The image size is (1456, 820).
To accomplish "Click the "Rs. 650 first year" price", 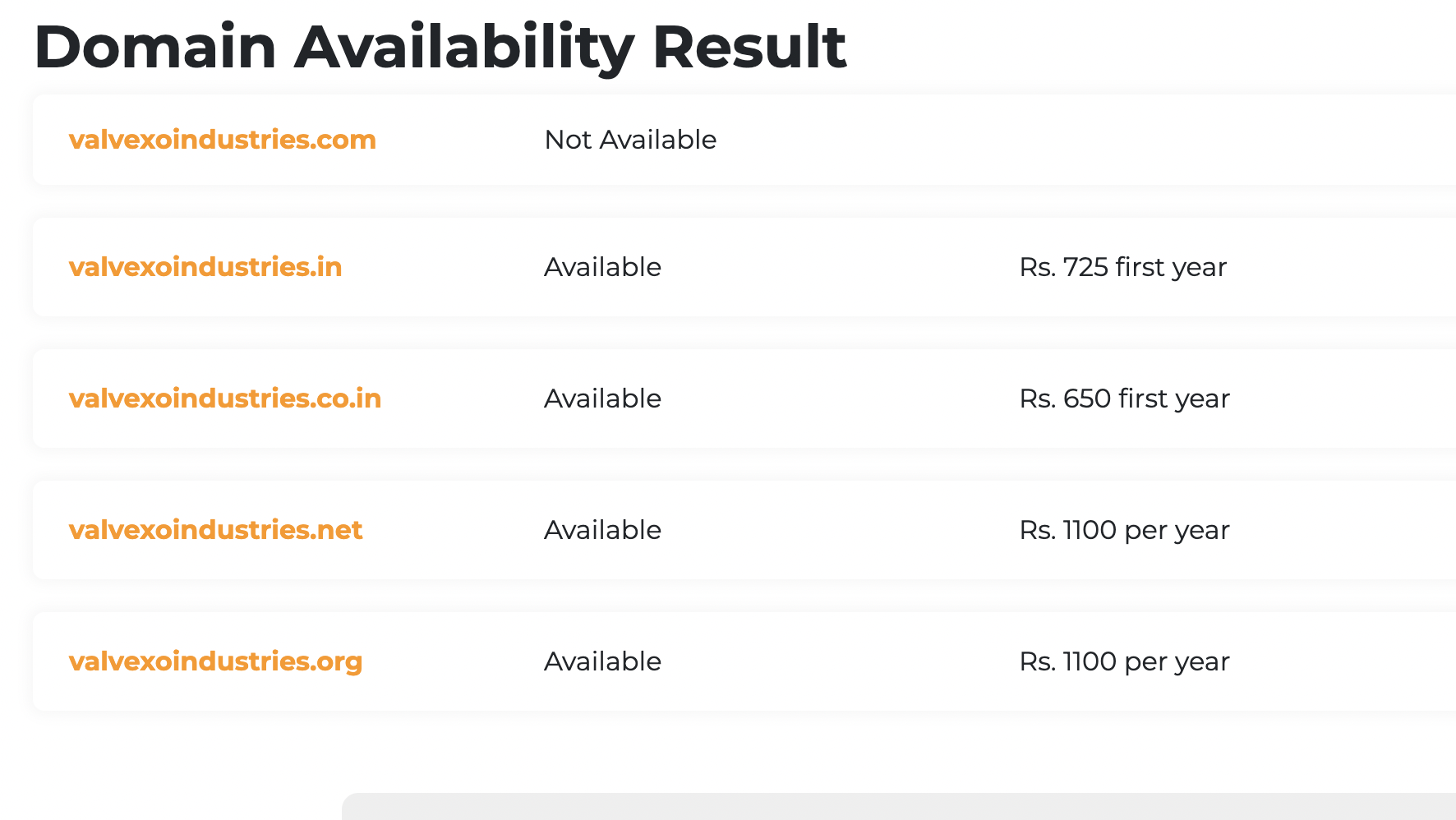I will 1124,398.
